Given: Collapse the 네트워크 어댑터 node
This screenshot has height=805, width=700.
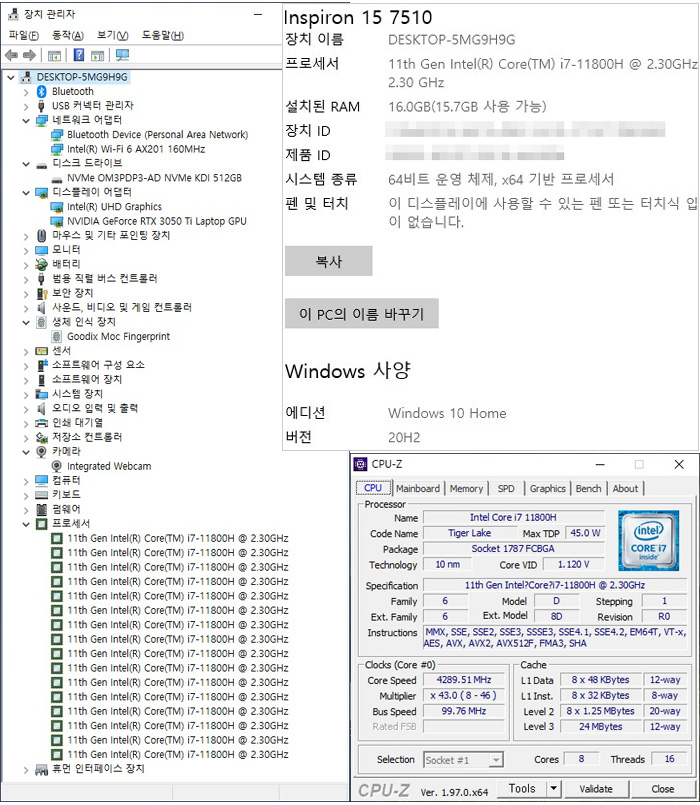Looking at the screenshot, I should click(x=26, y=121).
